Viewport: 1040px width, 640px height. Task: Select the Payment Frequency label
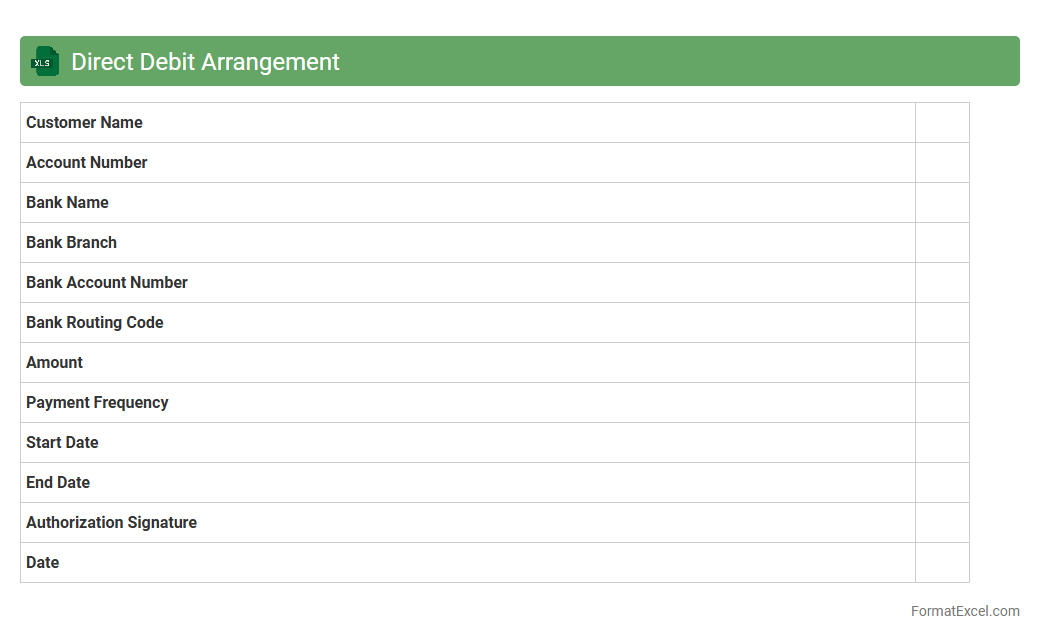click(97, 403)
